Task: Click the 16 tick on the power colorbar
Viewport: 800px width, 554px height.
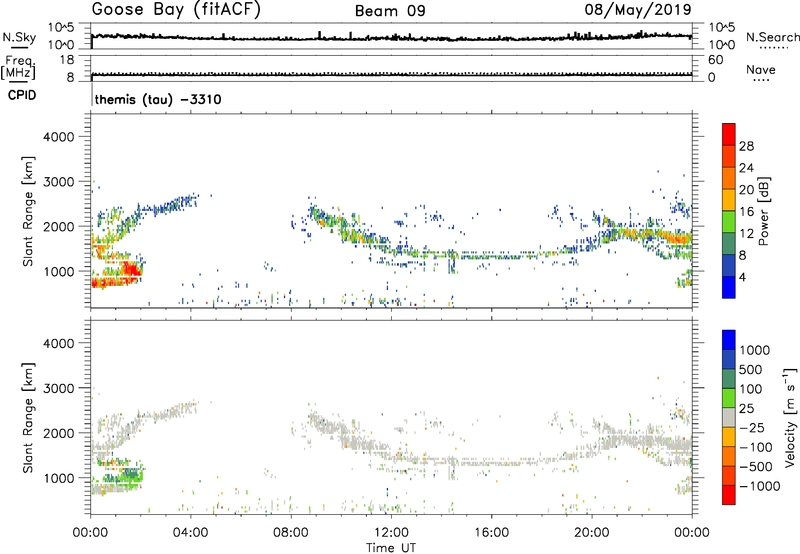Action: tap(746, 212)
